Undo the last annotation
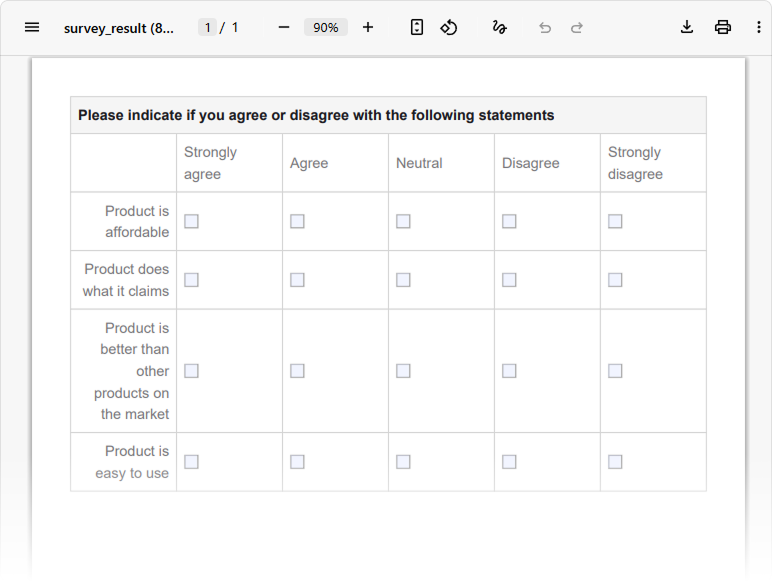Viewport: 772px width, 583px height. pyautogui.click(x=545, y=28)
